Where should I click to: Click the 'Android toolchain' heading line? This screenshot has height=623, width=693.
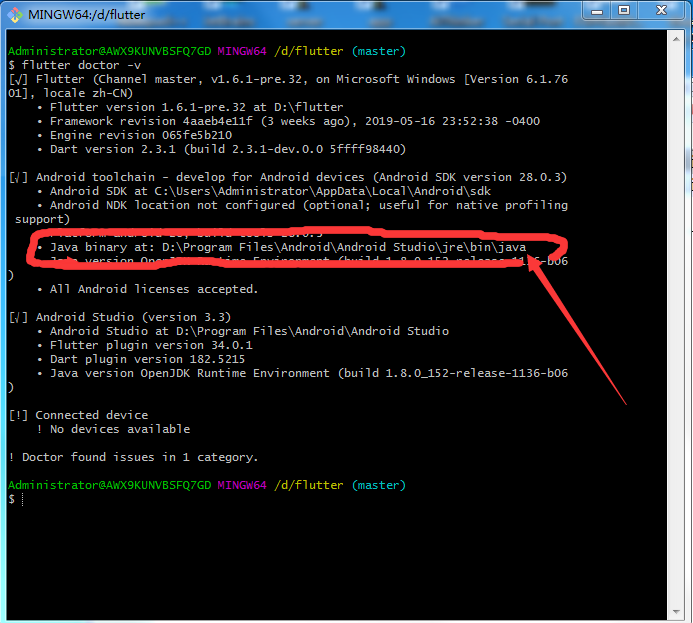[288, 178]
